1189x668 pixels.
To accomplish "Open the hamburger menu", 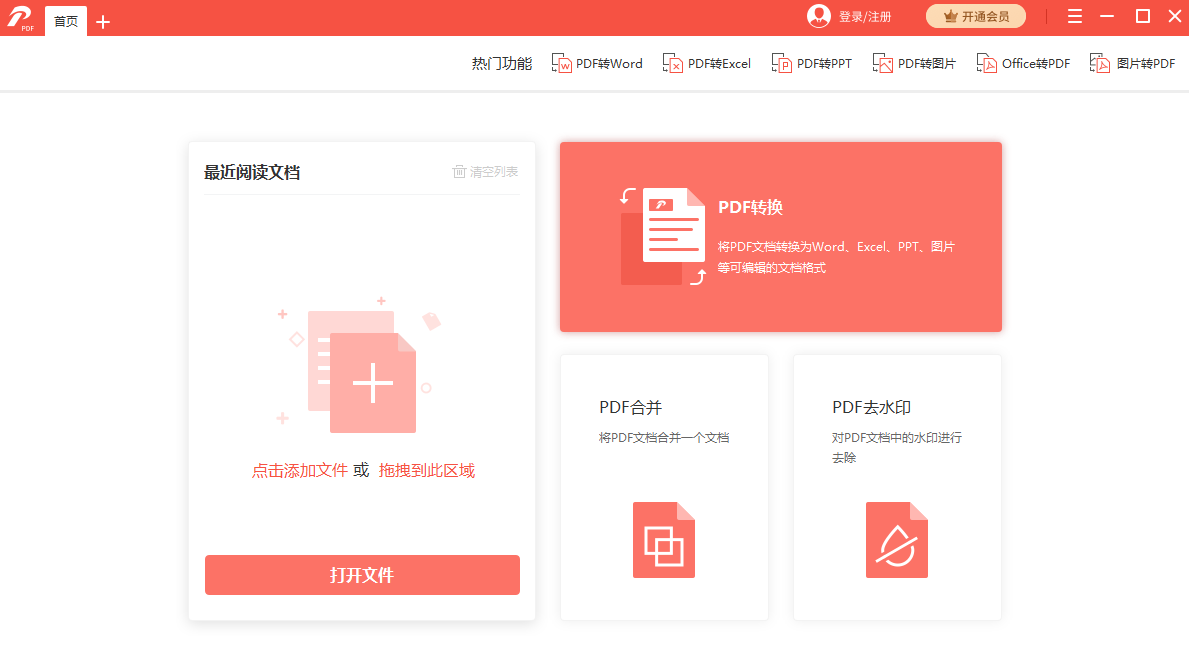I will tap(1074, 16).
